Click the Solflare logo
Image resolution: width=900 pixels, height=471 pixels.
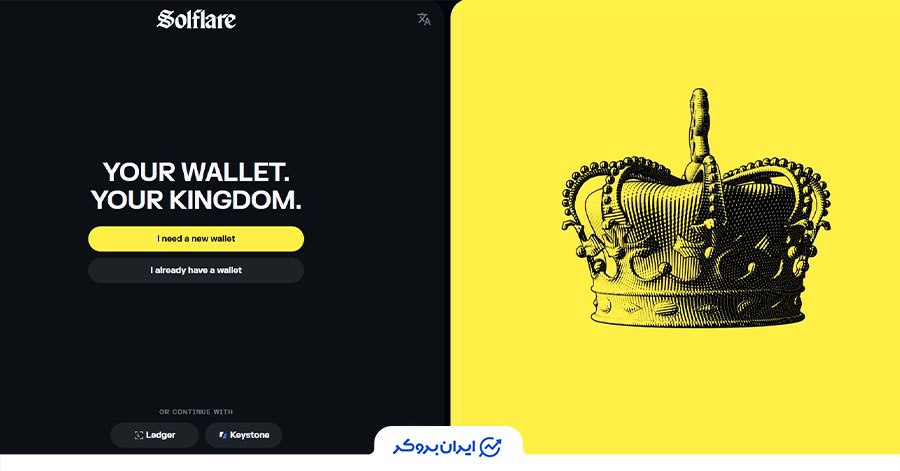tap(196, 19)
